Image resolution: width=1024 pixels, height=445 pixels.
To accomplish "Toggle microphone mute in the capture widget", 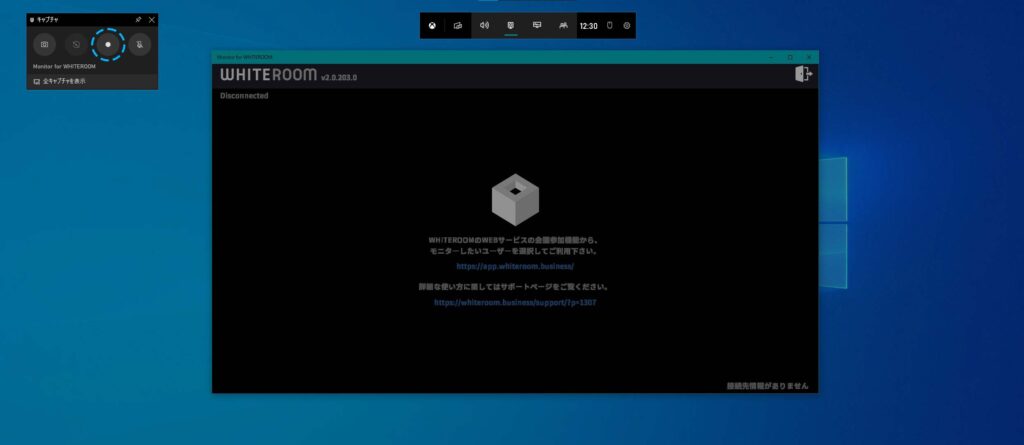I will [140, 44].
